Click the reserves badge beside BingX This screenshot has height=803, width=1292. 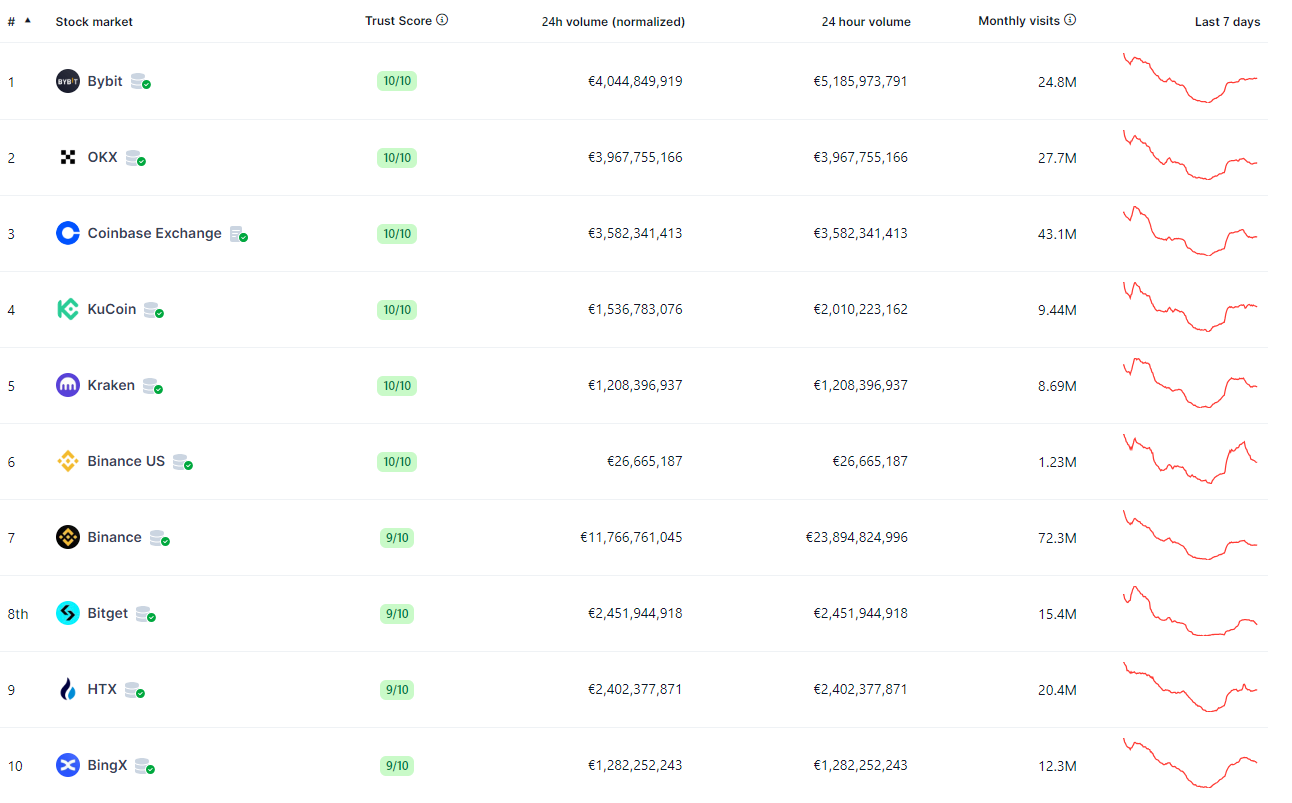click(145, 766)
